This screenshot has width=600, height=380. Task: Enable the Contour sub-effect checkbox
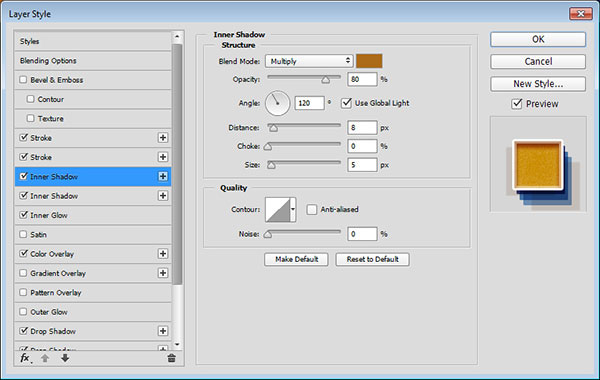pos(31,99)
